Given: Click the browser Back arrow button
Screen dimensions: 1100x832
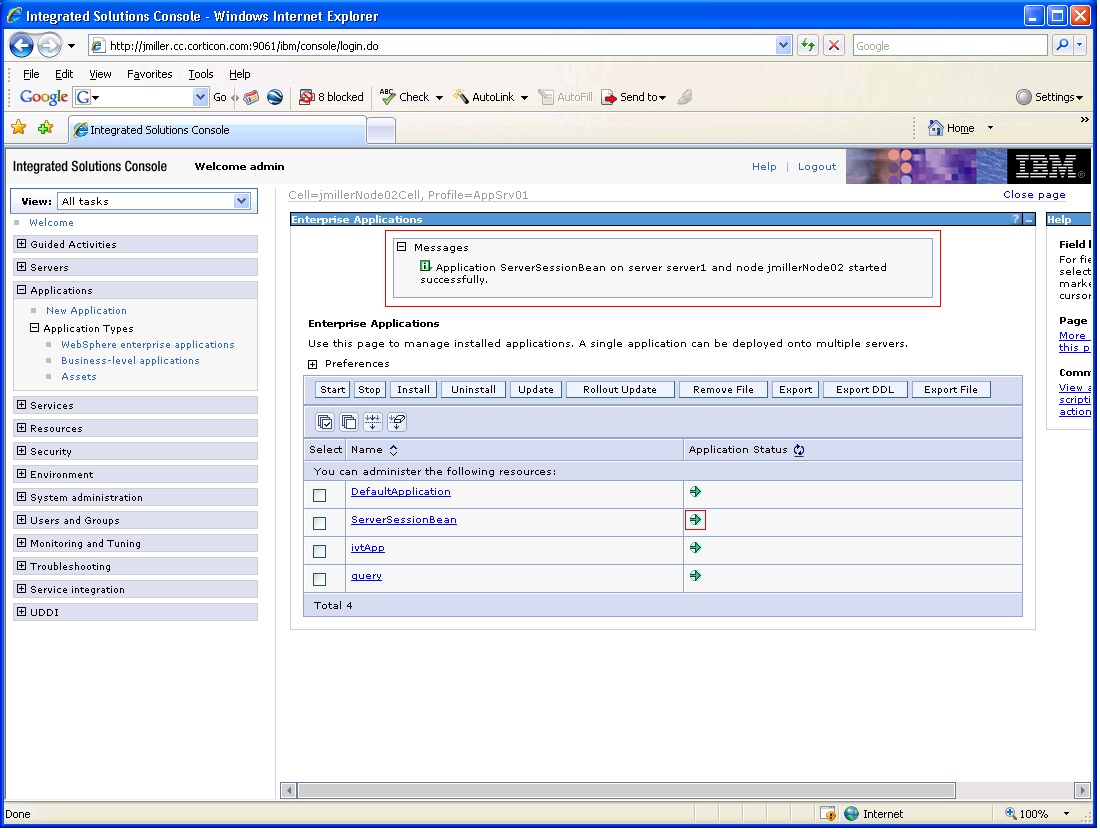Looking at the screenshot, I should (22, 46).
